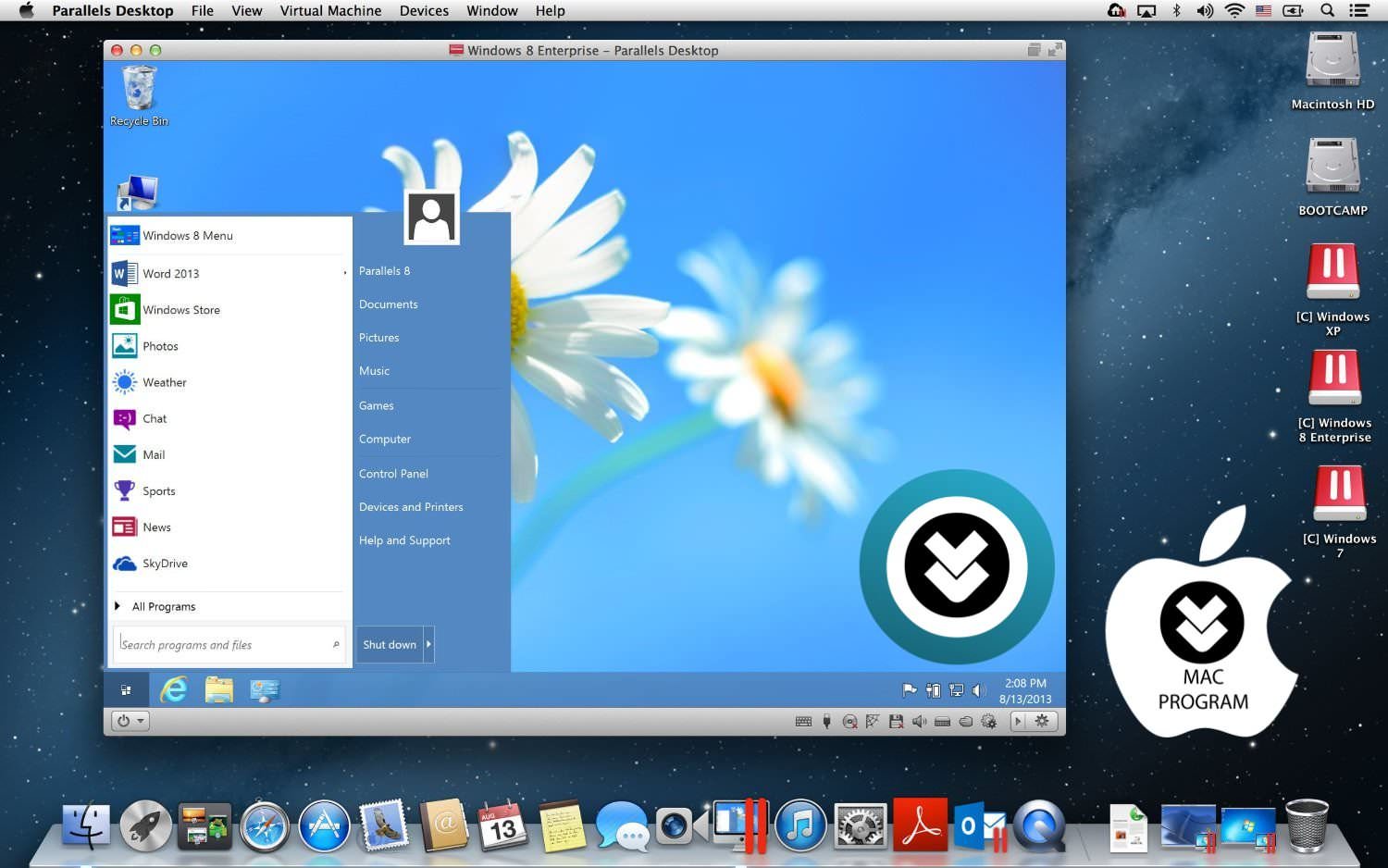
Task: Click the Windows clock showing 2:08 PM
Action: pyautogui.click(x=1025, y=683)
